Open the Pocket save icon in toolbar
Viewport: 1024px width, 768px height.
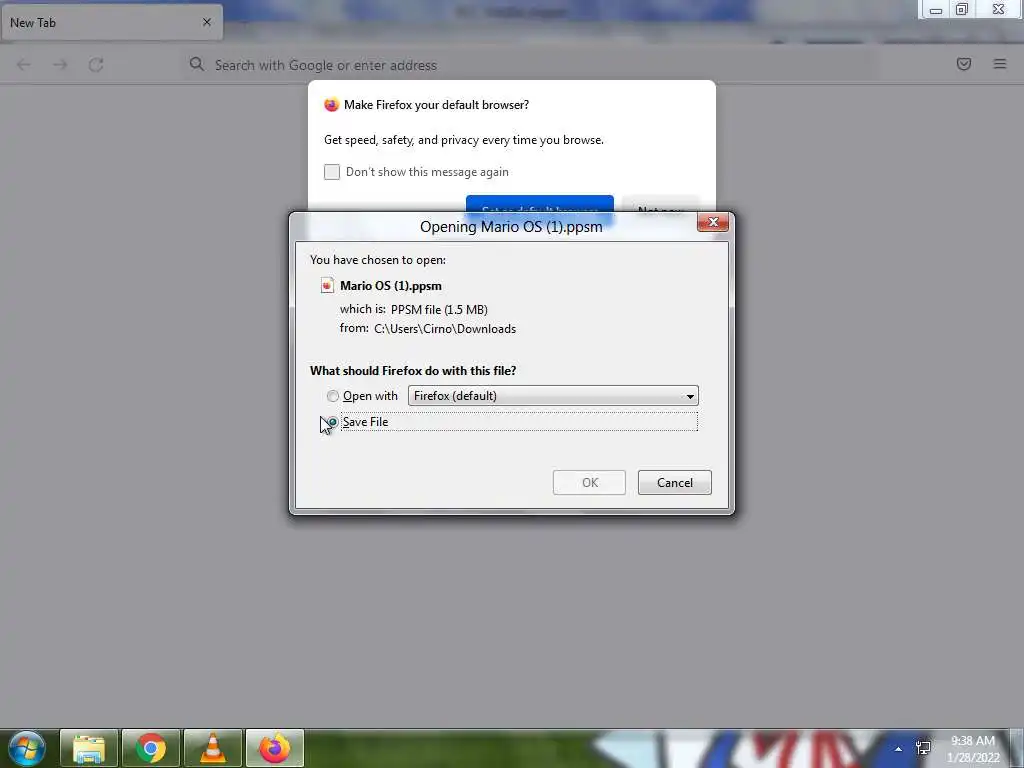coord(963,64)
